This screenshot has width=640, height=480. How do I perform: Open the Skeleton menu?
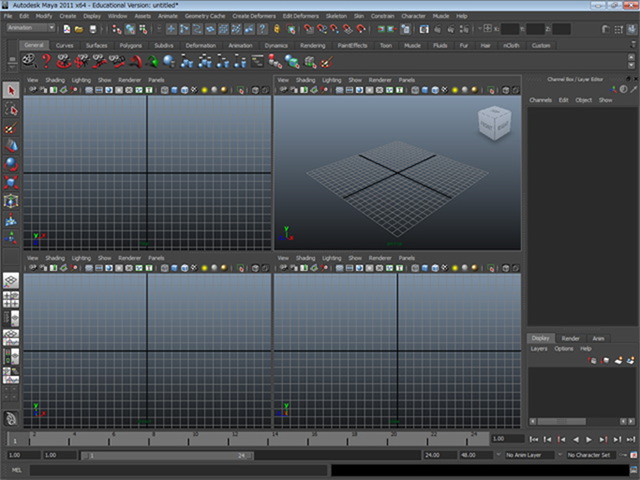[x=336, y=16]
